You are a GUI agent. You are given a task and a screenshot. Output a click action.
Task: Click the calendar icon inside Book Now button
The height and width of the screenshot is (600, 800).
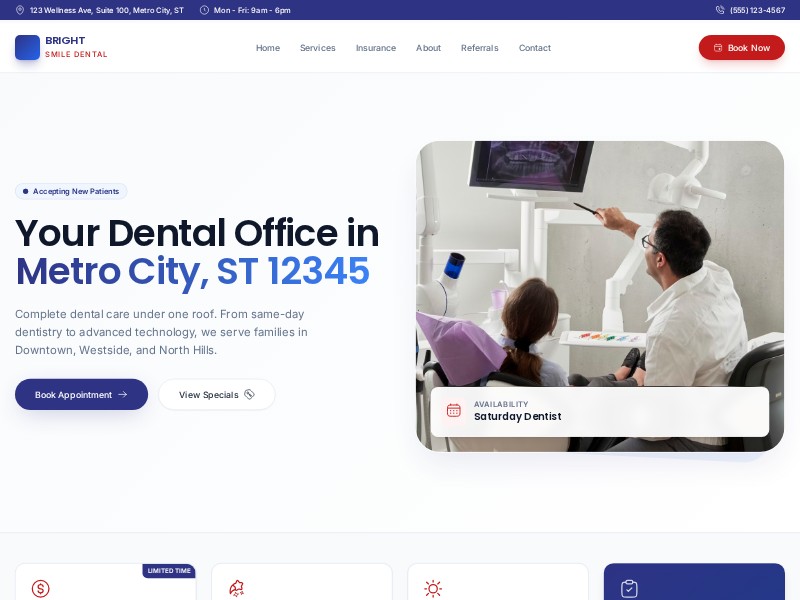(x=718, y=47)
